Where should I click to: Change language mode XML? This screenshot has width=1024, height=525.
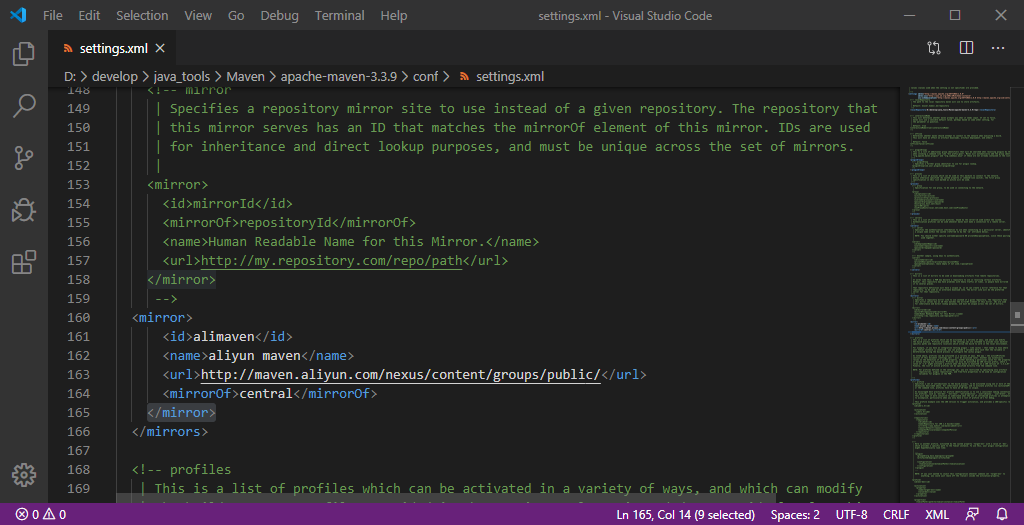point(937,515)
